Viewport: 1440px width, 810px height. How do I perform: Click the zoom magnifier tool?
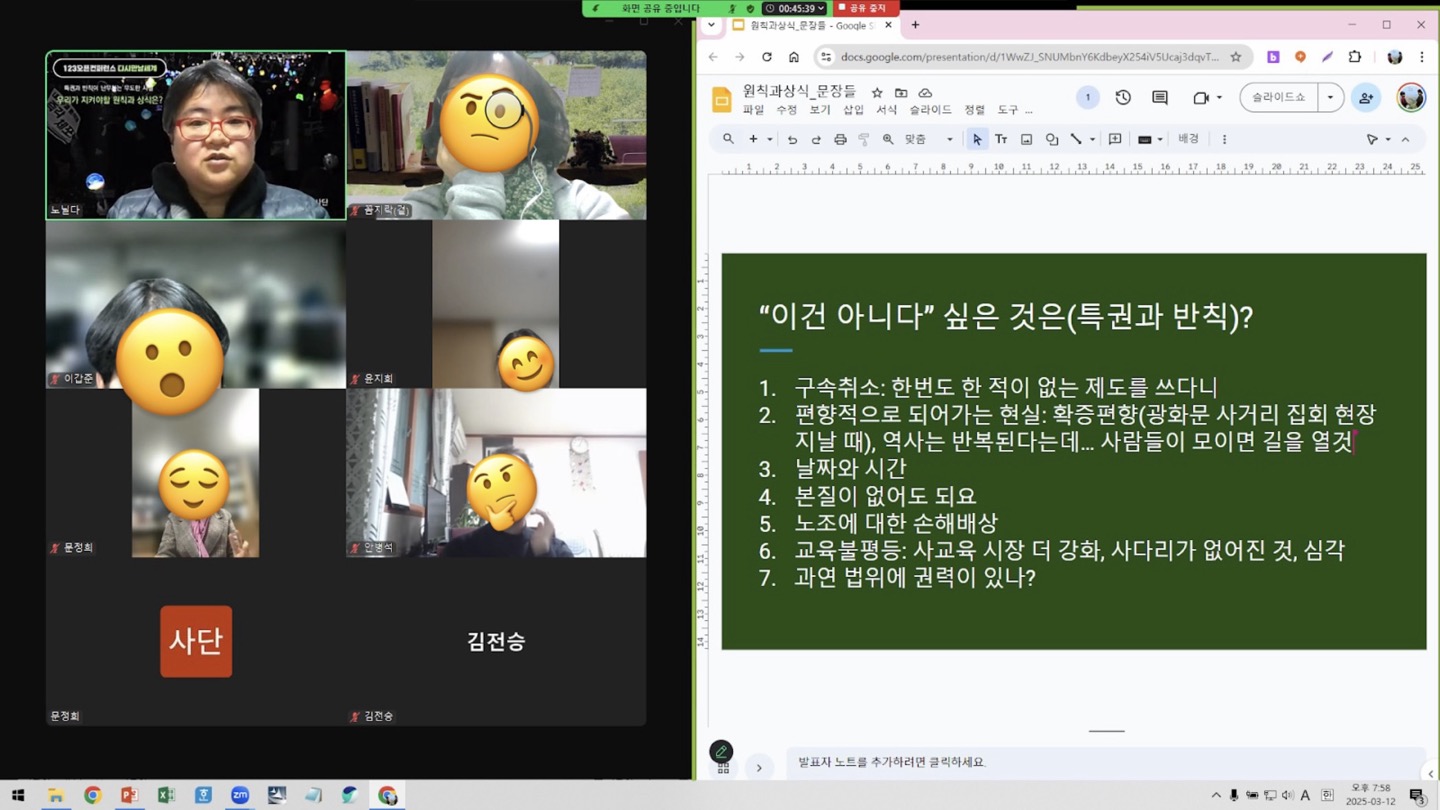click(888, 139)
